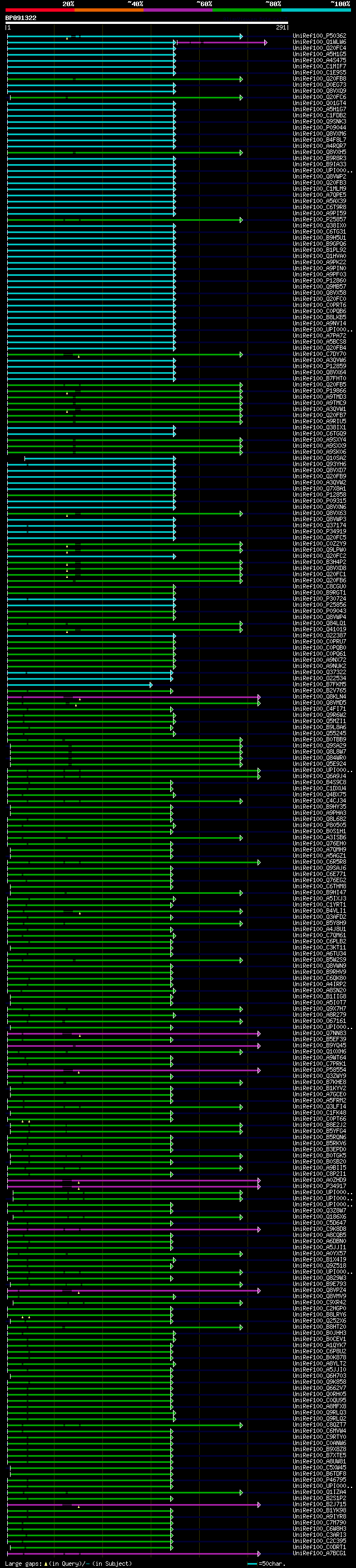
Task: Click the purple alignment bar for UniRef100_Q8KLN4
Action: (134, 697)
